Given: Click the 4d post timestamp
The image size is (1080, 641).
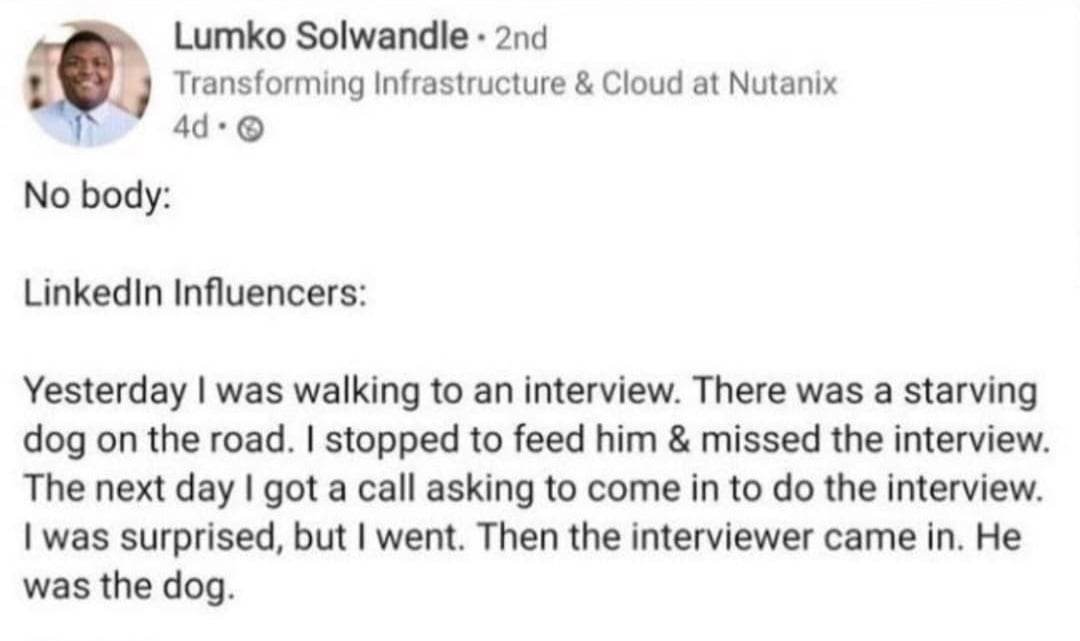Looking at the screenshot, I should [x=190, y=129].
